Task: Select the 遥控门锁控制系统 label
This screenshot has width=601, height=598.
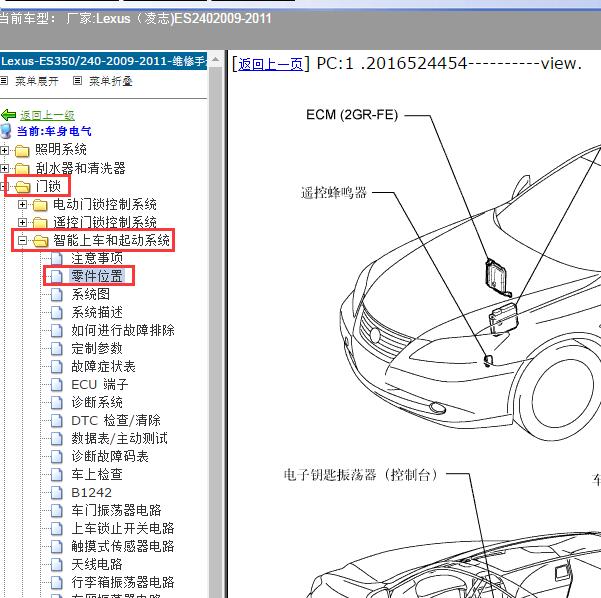Action: click(105, 222)
